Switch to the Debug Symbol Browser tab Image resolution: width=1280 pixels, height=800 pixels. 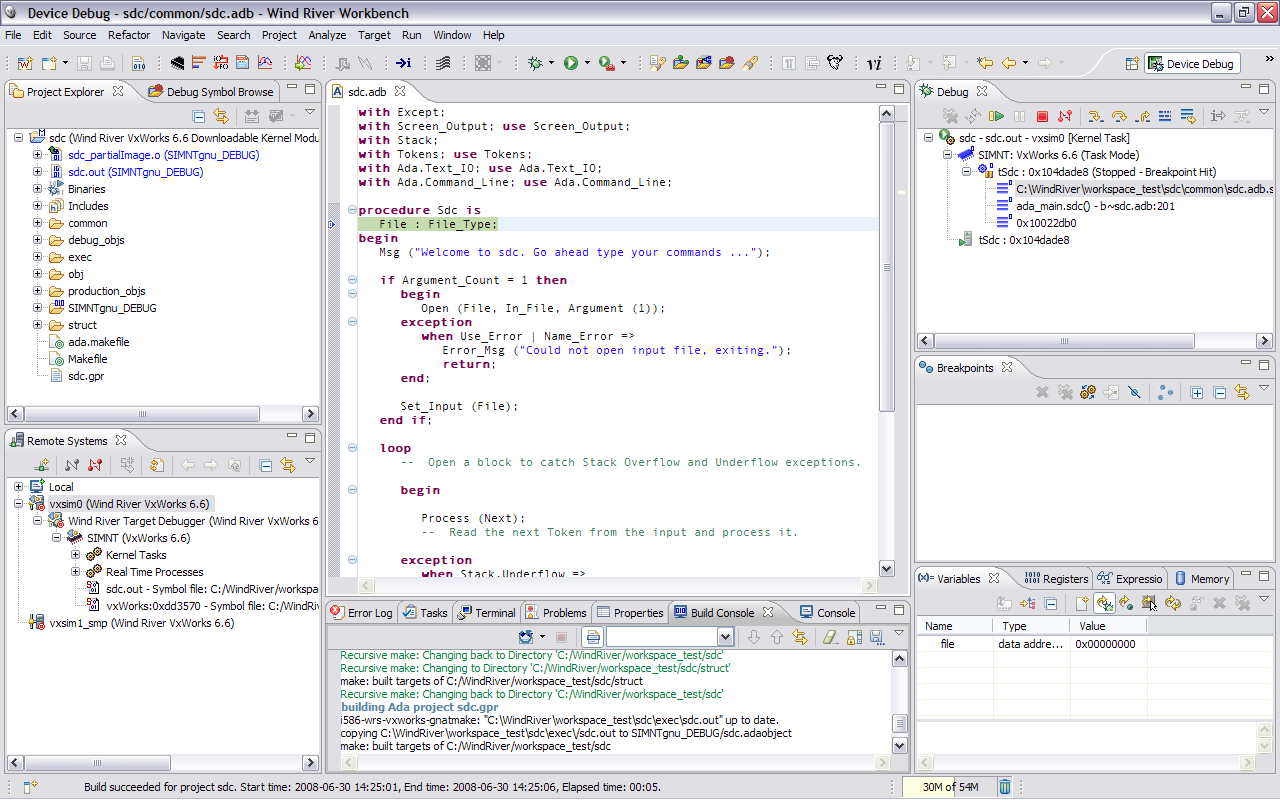[x=211, y=92]
